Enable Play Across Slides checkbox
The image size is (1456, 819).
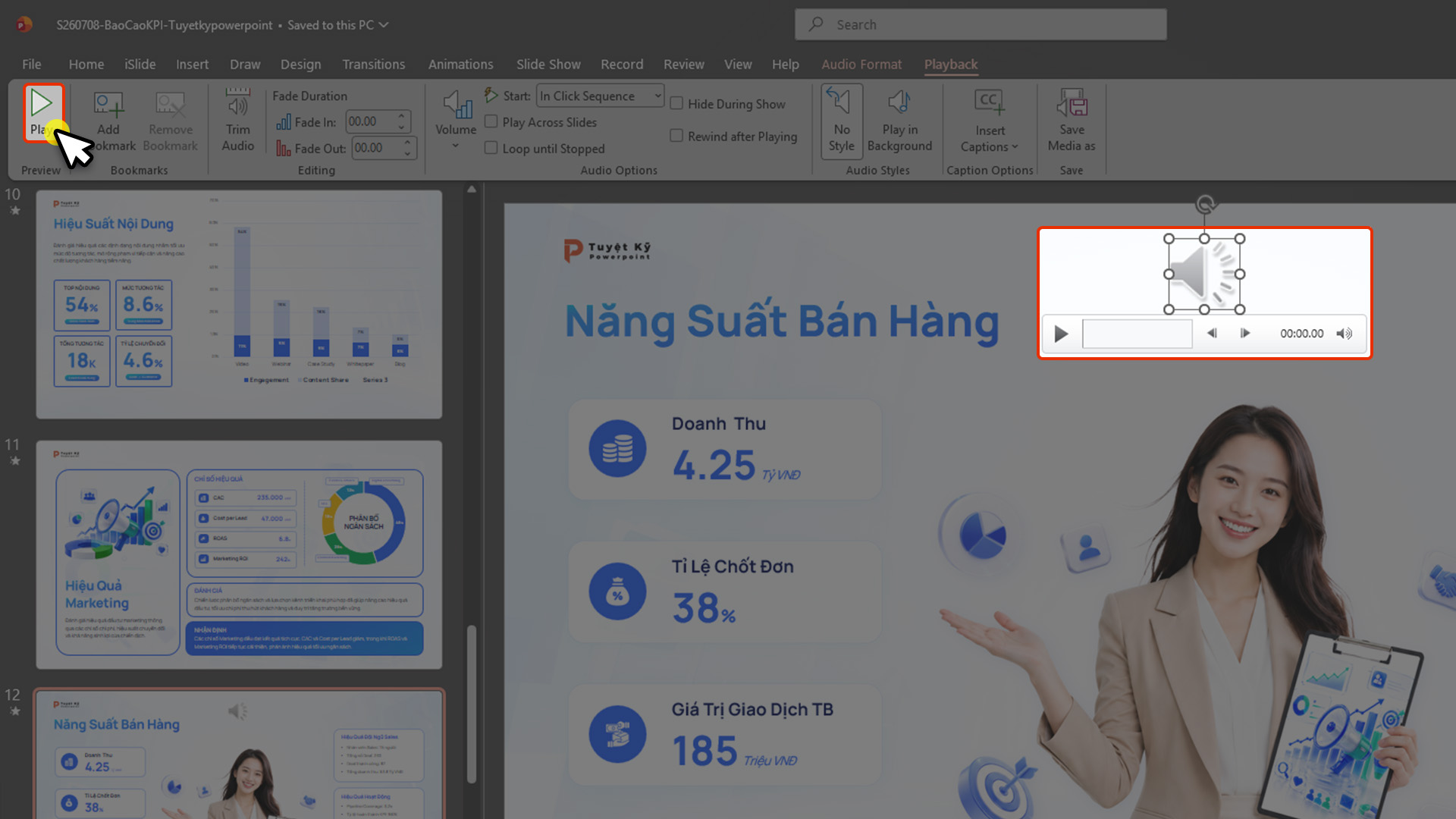click(x=491, y=122)
